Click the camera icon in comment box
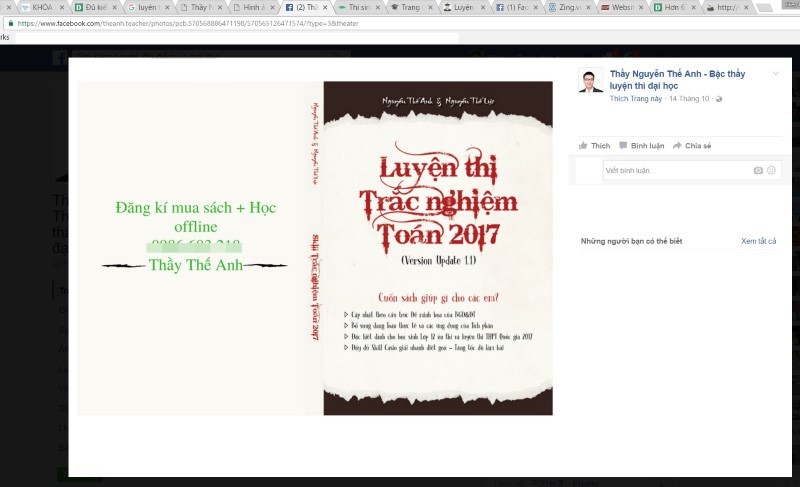 tap(758, 171)
